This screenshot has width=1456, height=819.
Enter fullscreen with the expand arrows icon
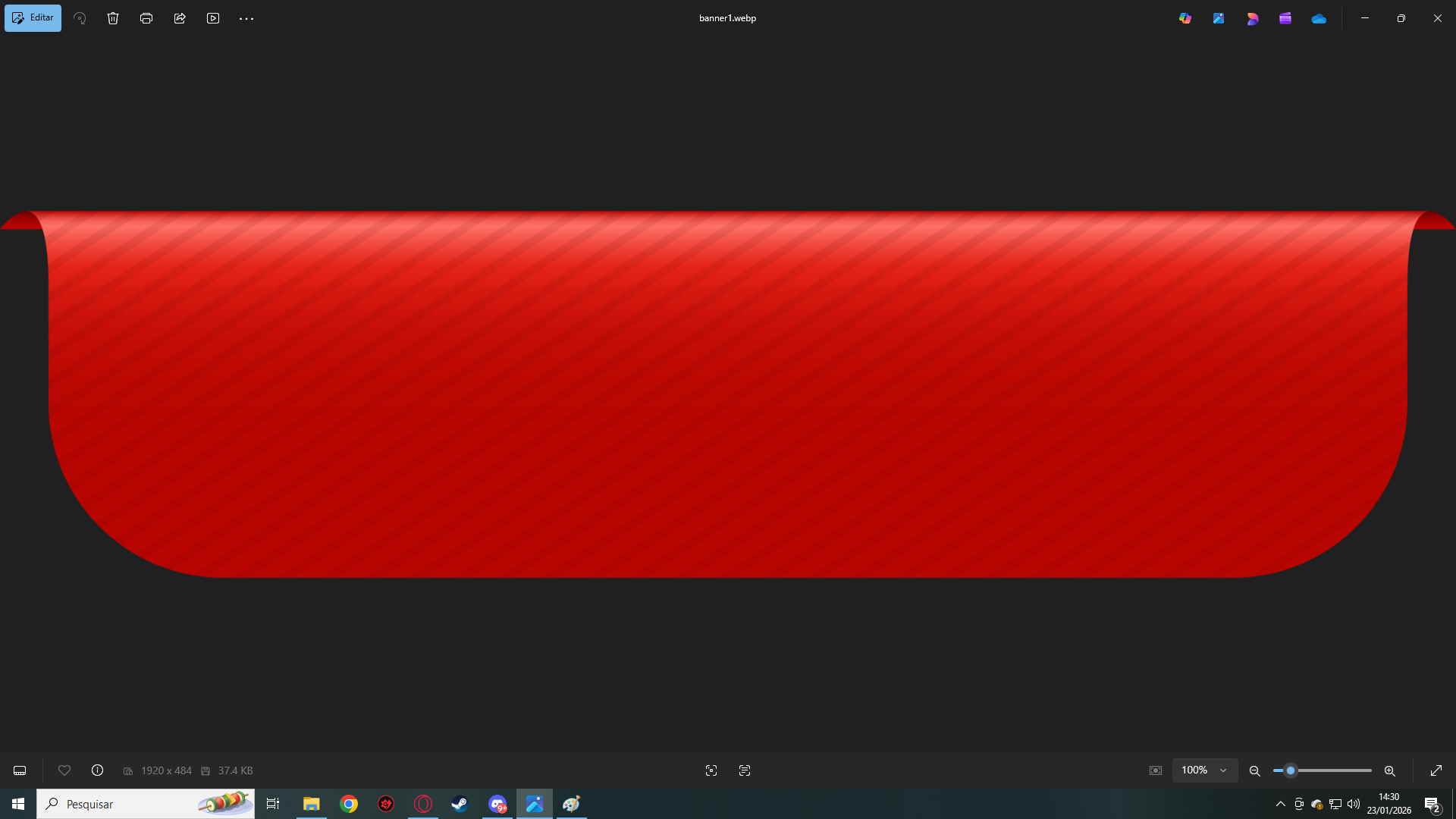1436,770
